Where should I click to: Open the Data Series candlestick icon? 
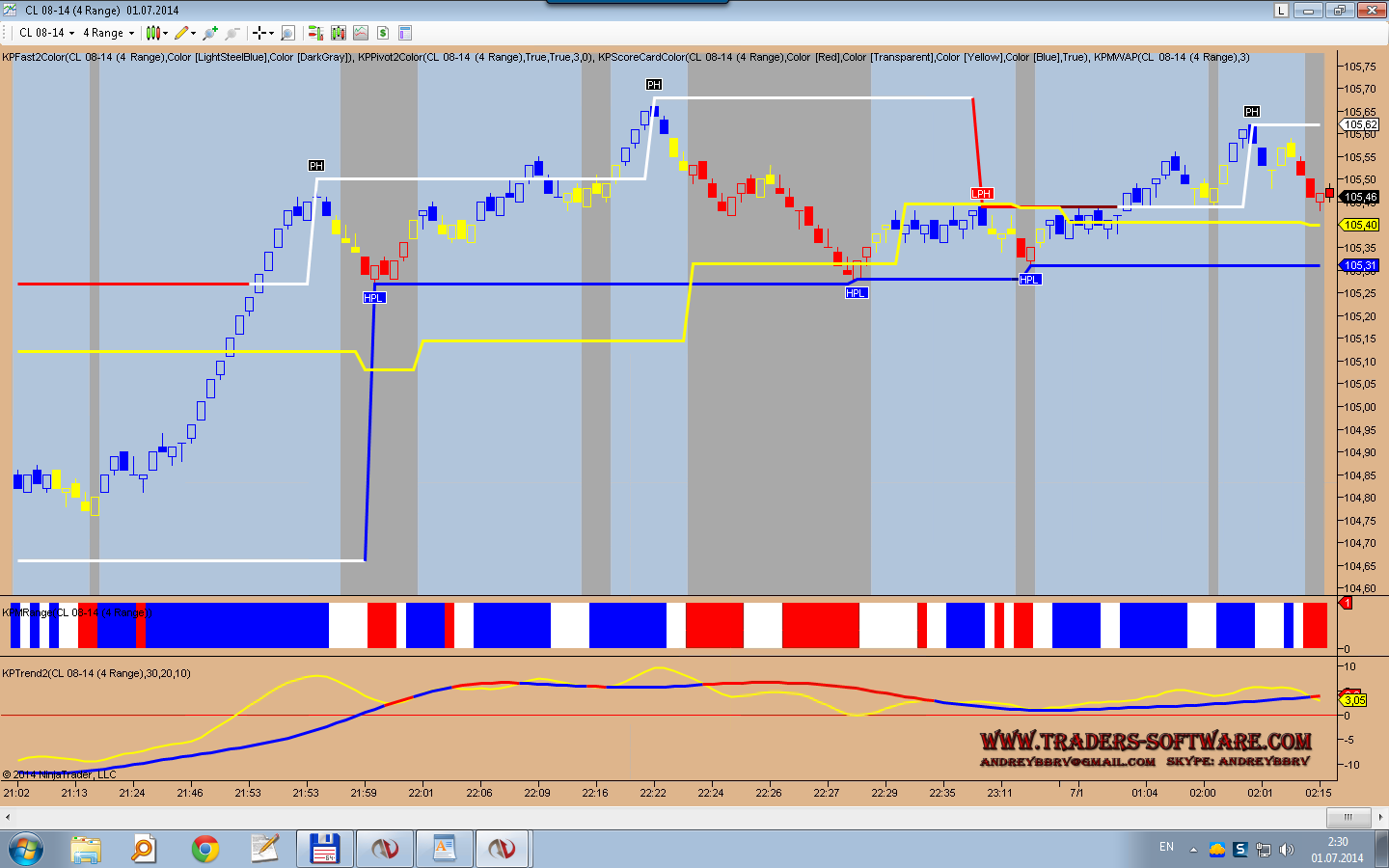pyautogui.click(x=338, y=33)
